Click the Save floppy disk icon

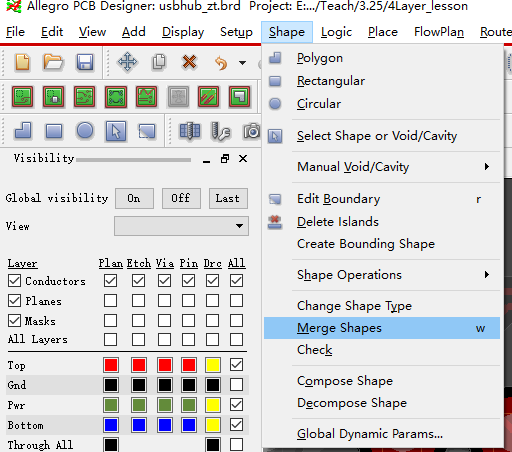click(x=85, y=62)
